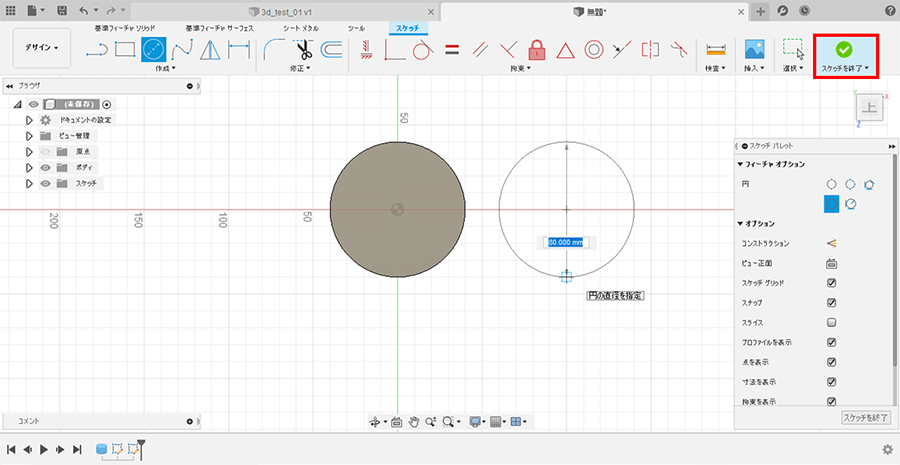
Task: Select the Equal constraint icon
Action: (x=451, y=49)
